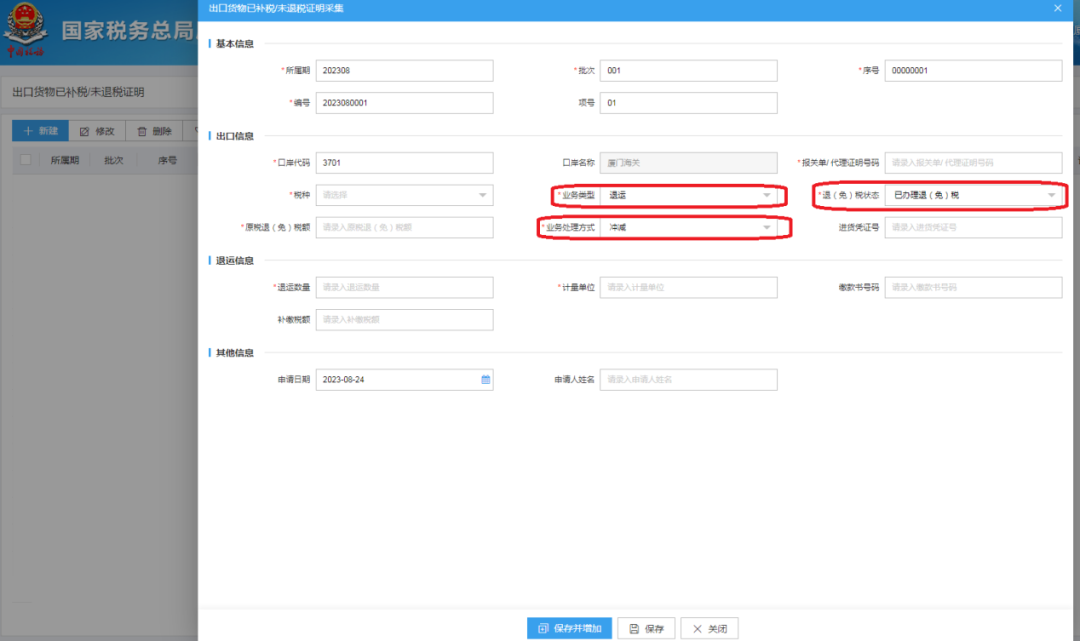Click the 口岸名称 field showing 厦门海关
Image resolution: width=1080 pixels, height=641 pixels.
[x=689, y=162]
